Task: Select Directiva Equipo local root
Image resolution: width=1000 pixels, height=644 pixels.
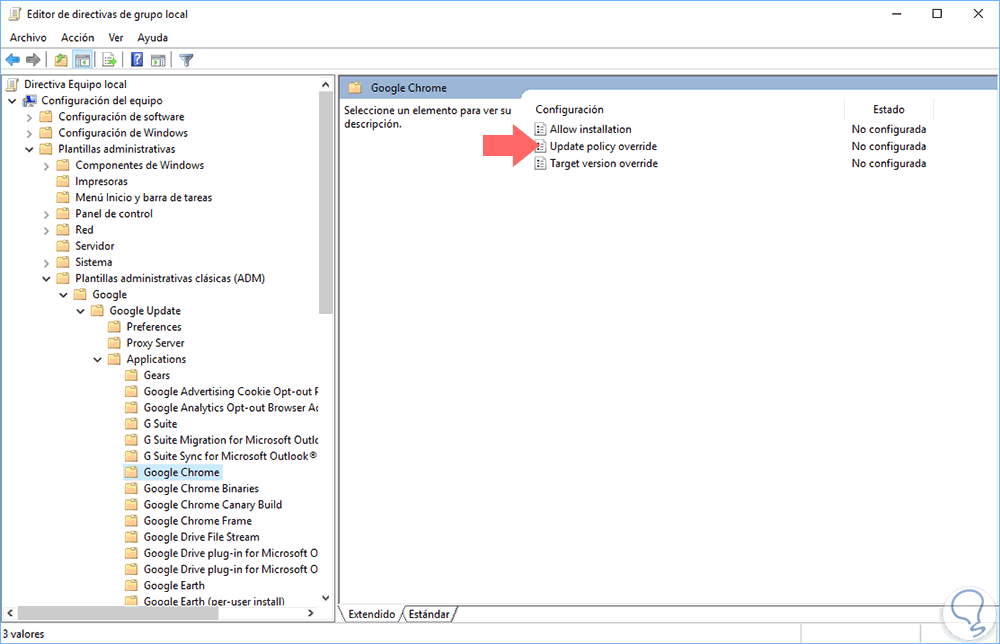Action: [75, 84]
